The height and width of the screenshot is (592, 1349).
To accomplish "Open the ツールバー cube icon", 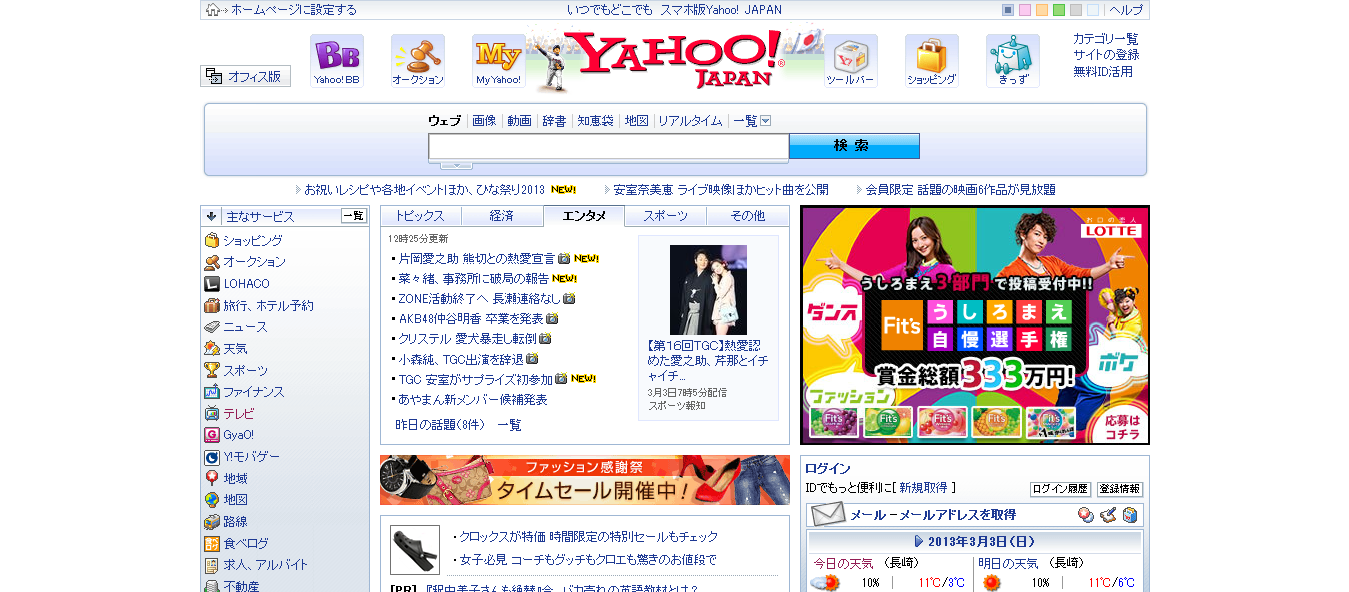I will (x=851, y=61).
